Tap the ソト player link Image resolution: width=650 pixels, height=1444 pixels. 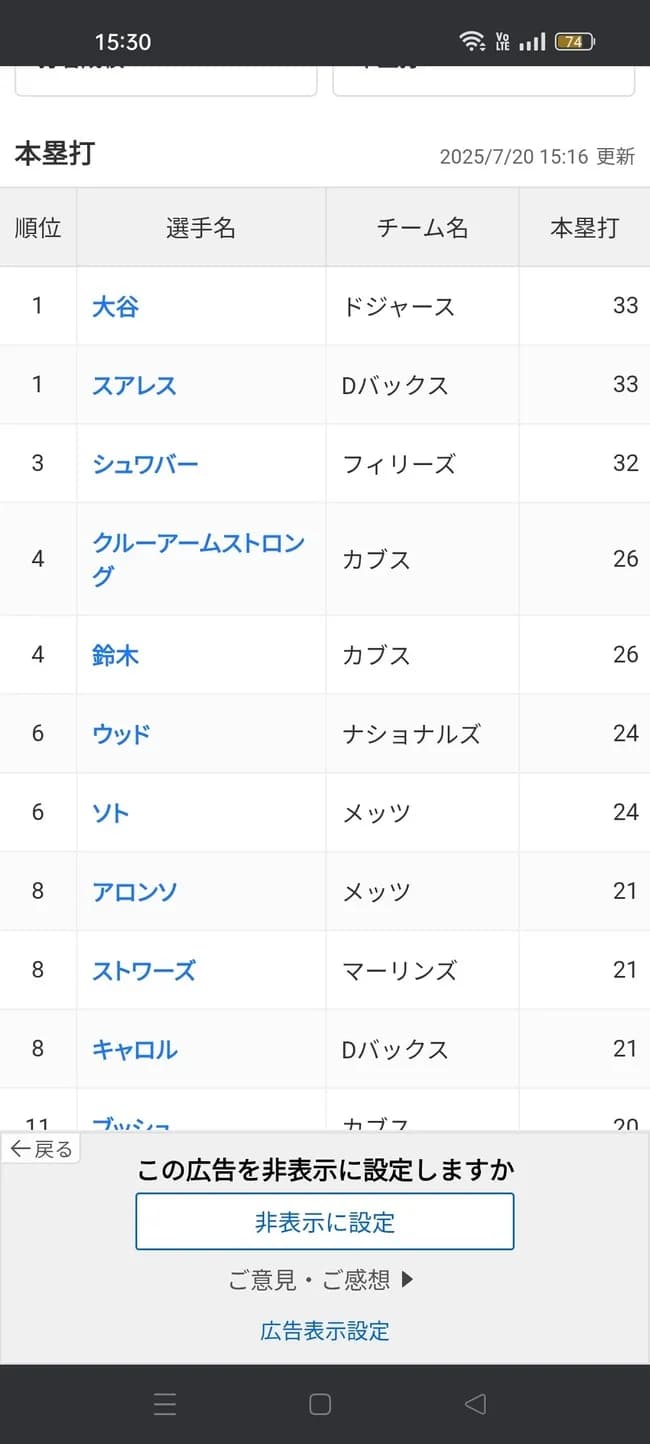pyautogui.click(x=109, y=812)
